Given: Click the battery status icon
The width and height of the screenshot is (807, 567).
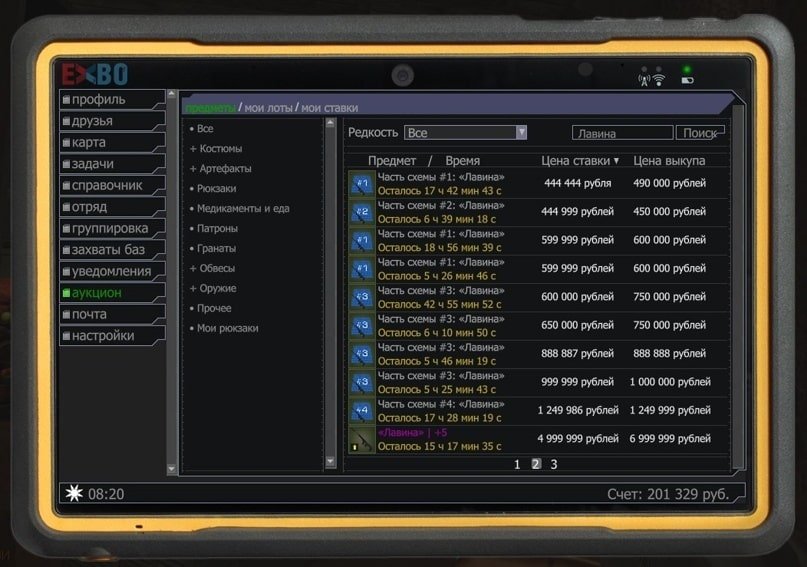Looking at the screenshot, I should (688, 80).
